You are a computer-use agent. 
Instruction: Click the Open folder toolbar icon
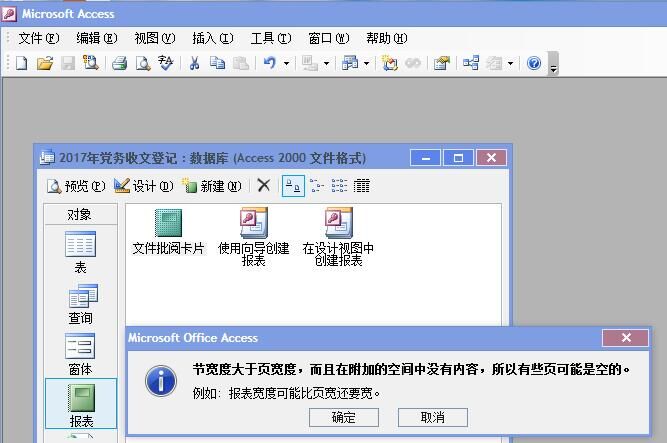pos(45,63)
